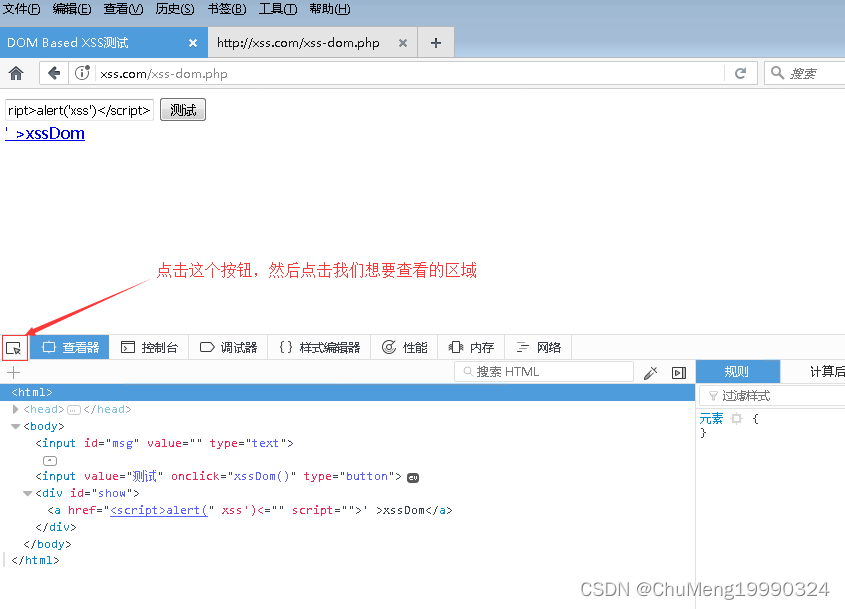
Task: Select the input onclick xssDom node
Action: (x=218, y=476)
